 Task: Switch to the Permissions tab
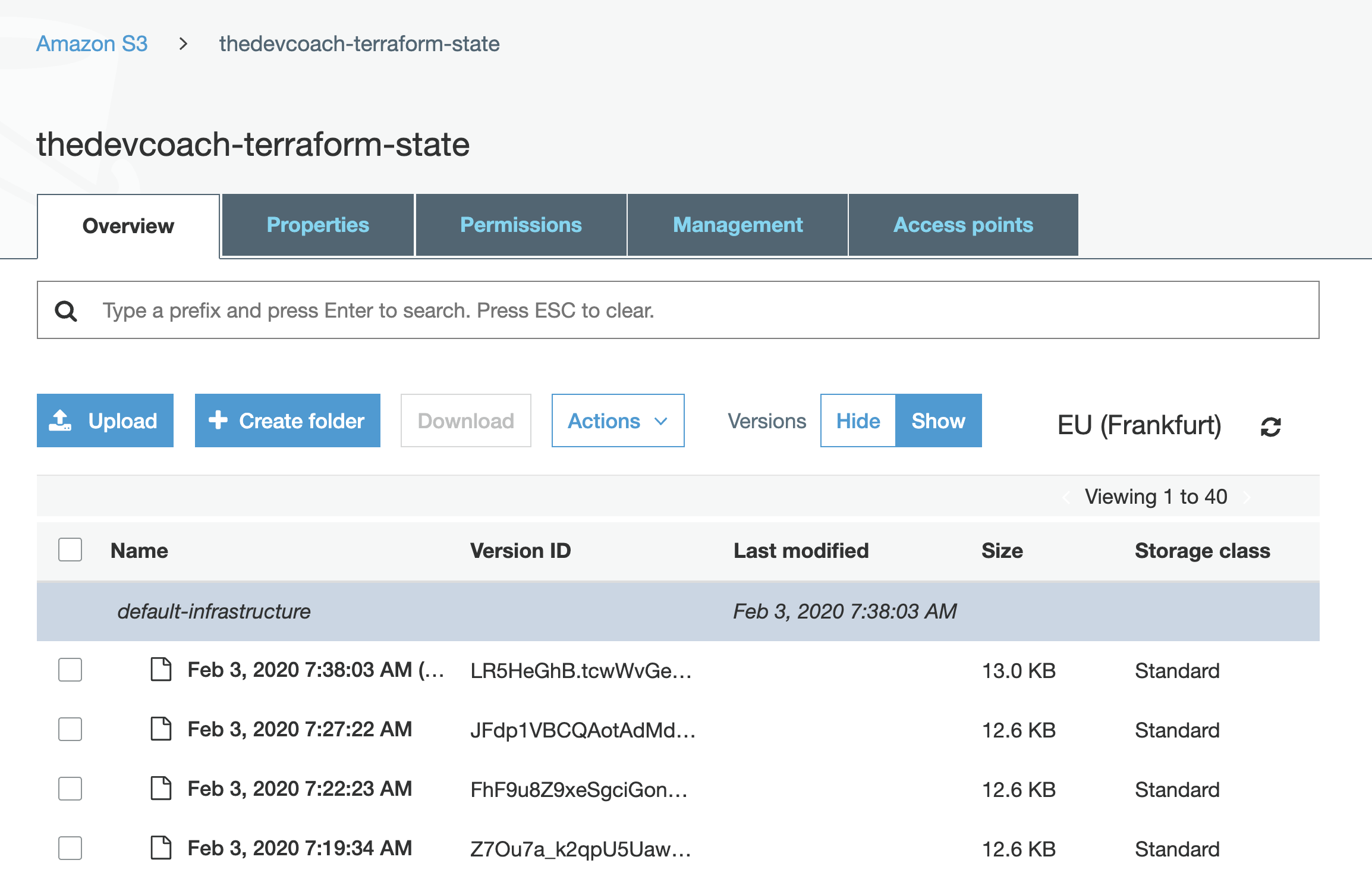pos(521,225)
